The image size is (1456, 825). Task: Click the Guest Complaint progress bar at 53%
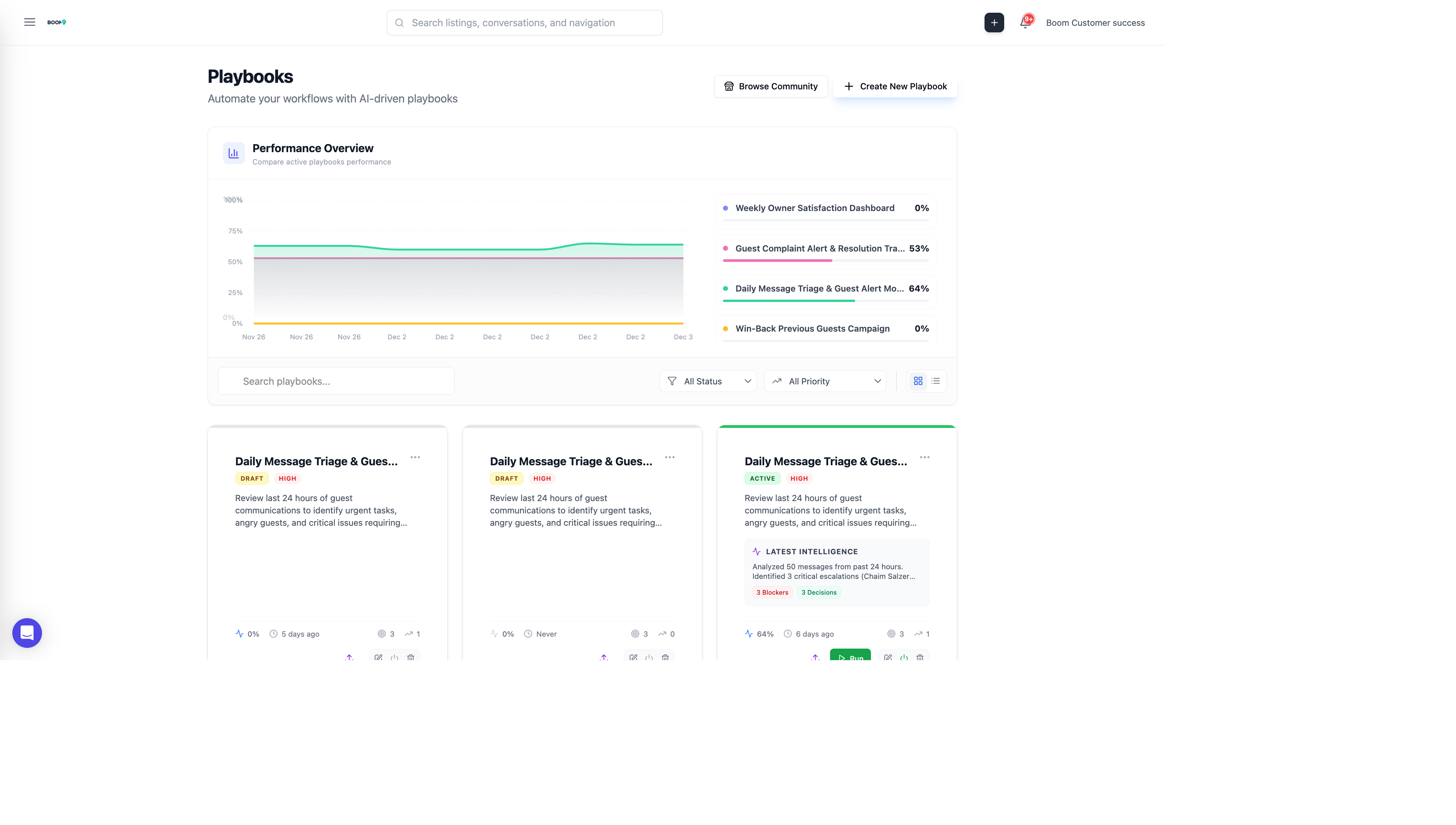pos(777,261)
